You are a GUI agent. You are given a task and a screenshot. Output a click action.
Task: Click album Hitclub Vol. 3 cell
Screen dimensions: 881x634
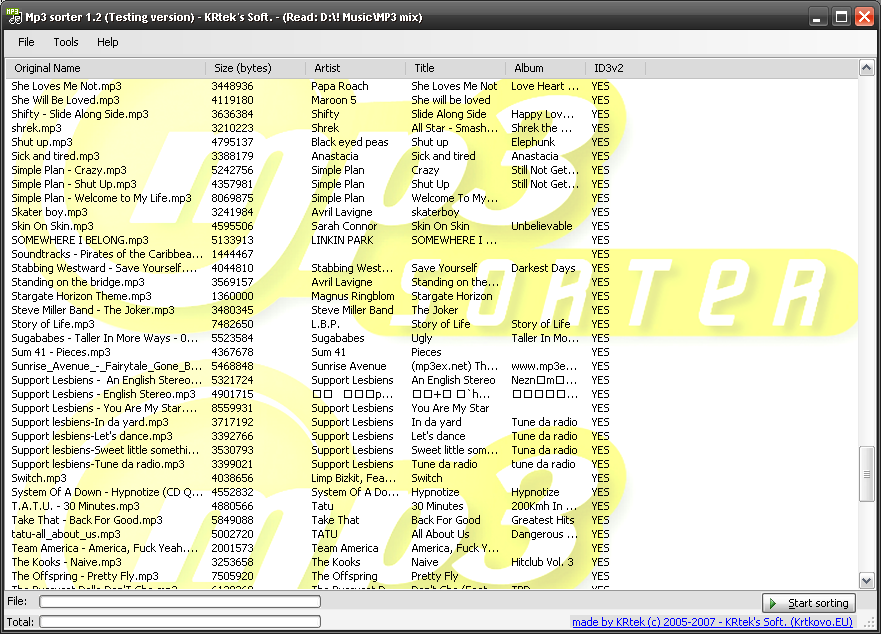tap(542, 562)
